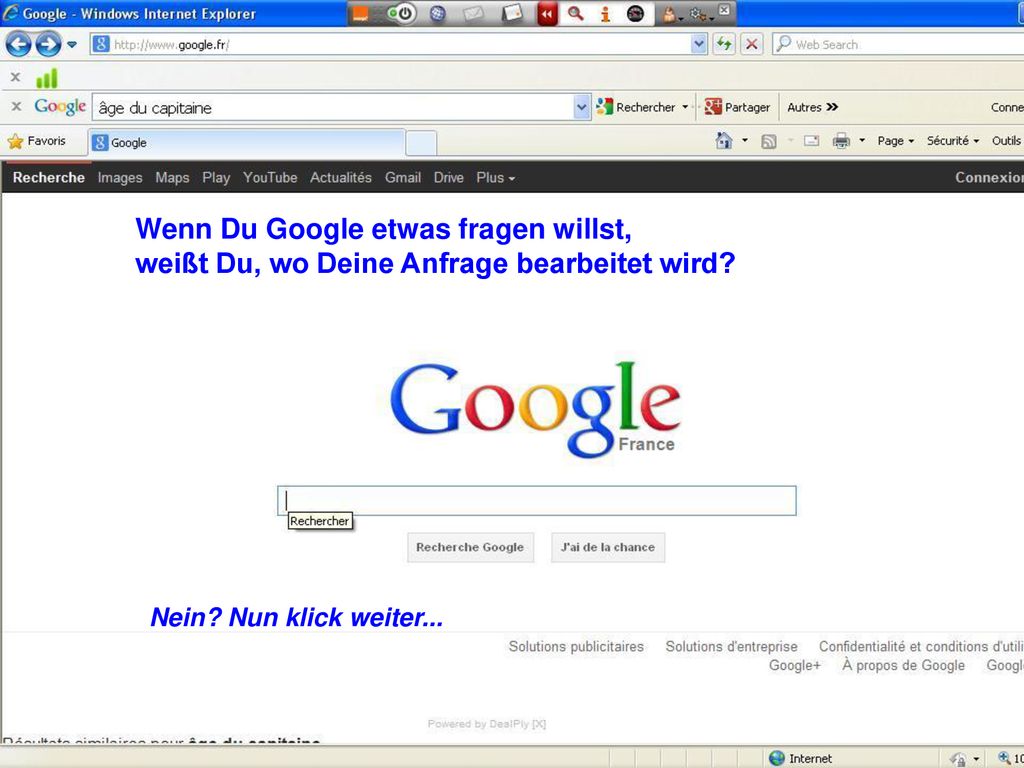Open the Favoris star panel
This screenshot has height=768, width=1024.
(x=37, y=140)
